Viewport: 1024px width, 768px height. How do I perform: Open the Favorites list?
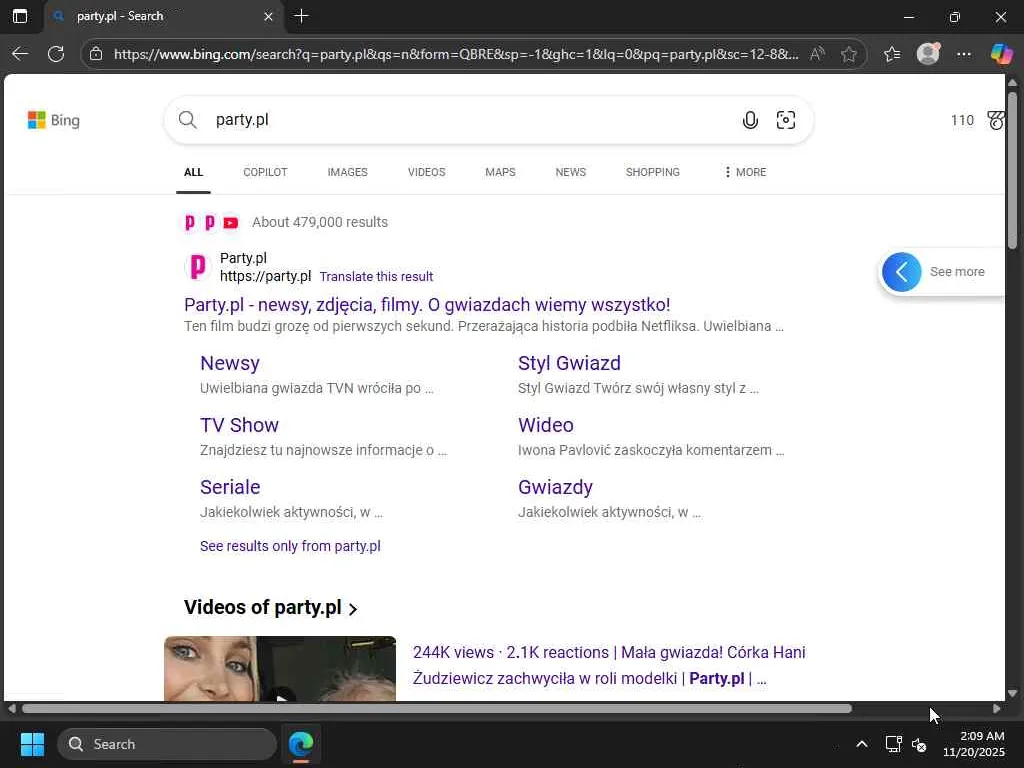(892, 54)
